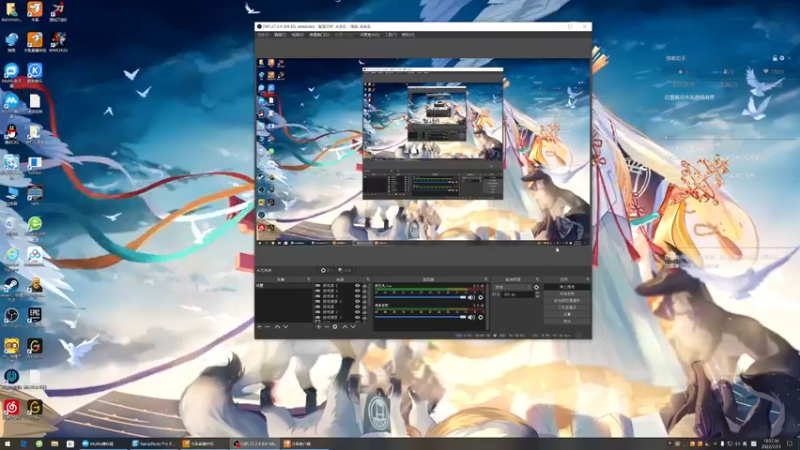Click the taskbar clock
Screen dimensions: 800x450
coord(771,443)
